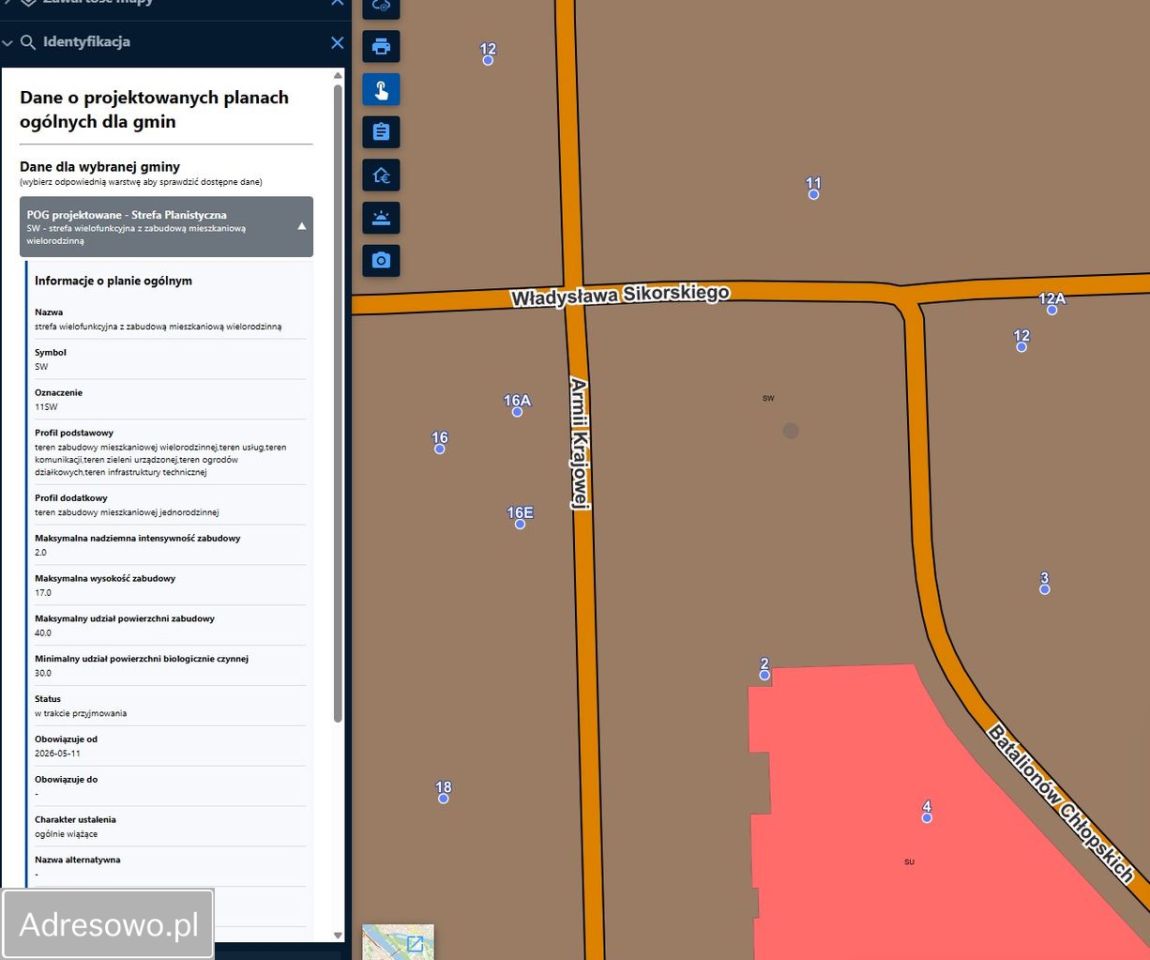1150x960 pixels.
Task: Open the property price house icon
Action: 381,175
